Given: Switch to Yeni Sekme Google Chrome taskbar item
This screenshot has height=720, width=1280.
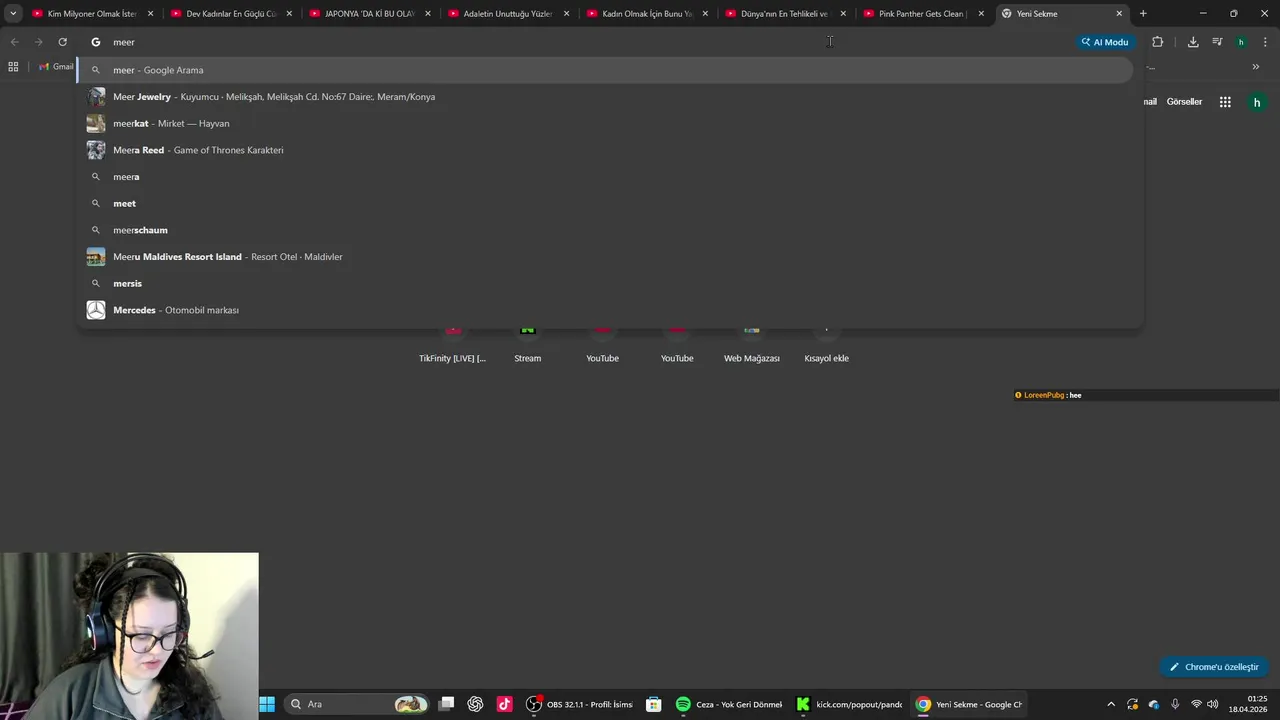Looking at the screenshot, I should (969, 704).
